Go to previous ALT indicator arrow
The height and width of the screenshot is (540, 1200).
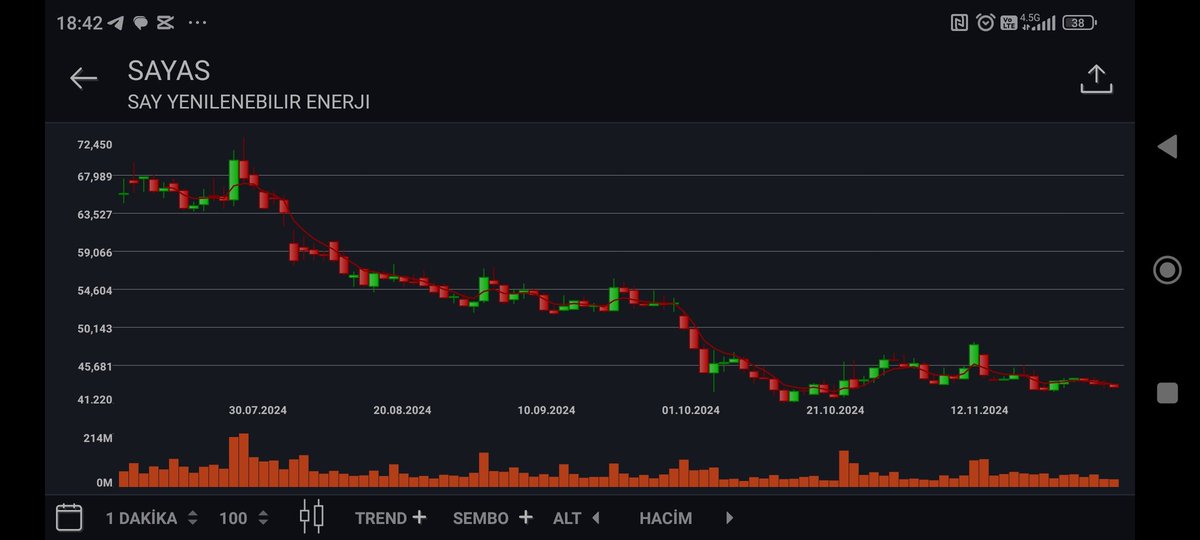pos(596,518)
